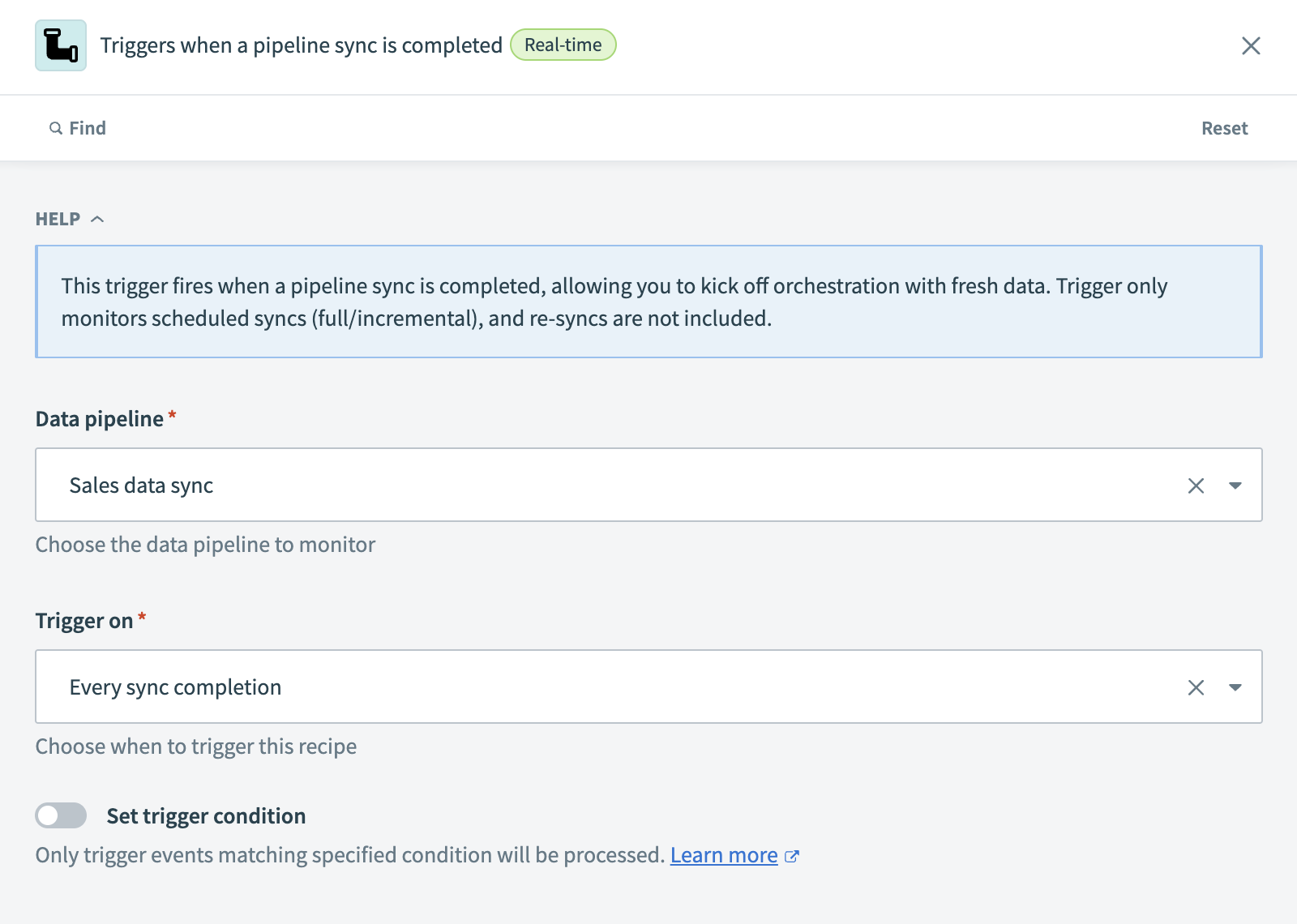Select the trigger title in the header
This screenshot has width=1297, height=924.
tap(302, 45)
